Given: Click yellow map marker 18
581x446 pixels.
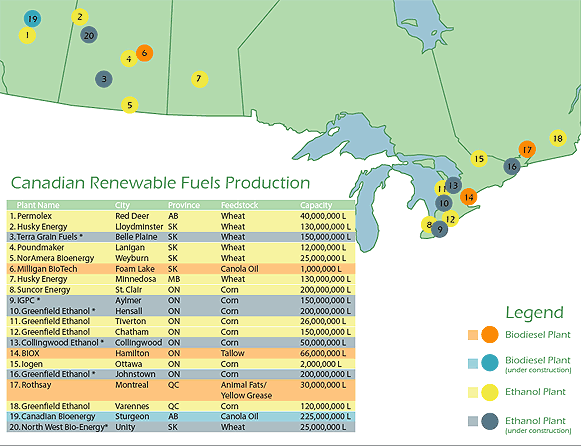Looking at the screenshot, I should (x=558, y=138).
